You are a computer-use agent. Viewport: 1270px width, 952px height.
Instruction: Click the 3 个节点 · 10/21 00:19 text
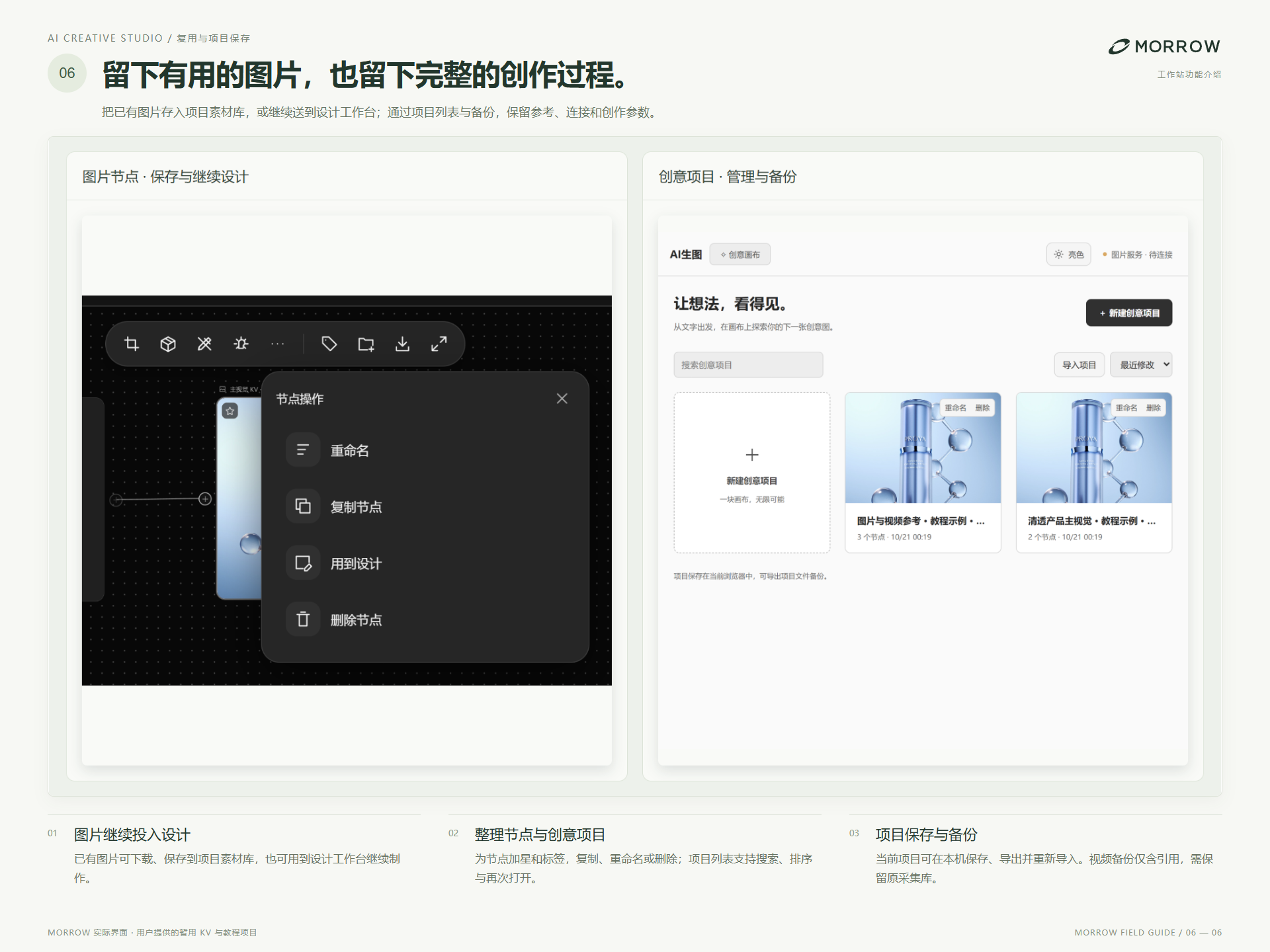click(x=894, y=537)
